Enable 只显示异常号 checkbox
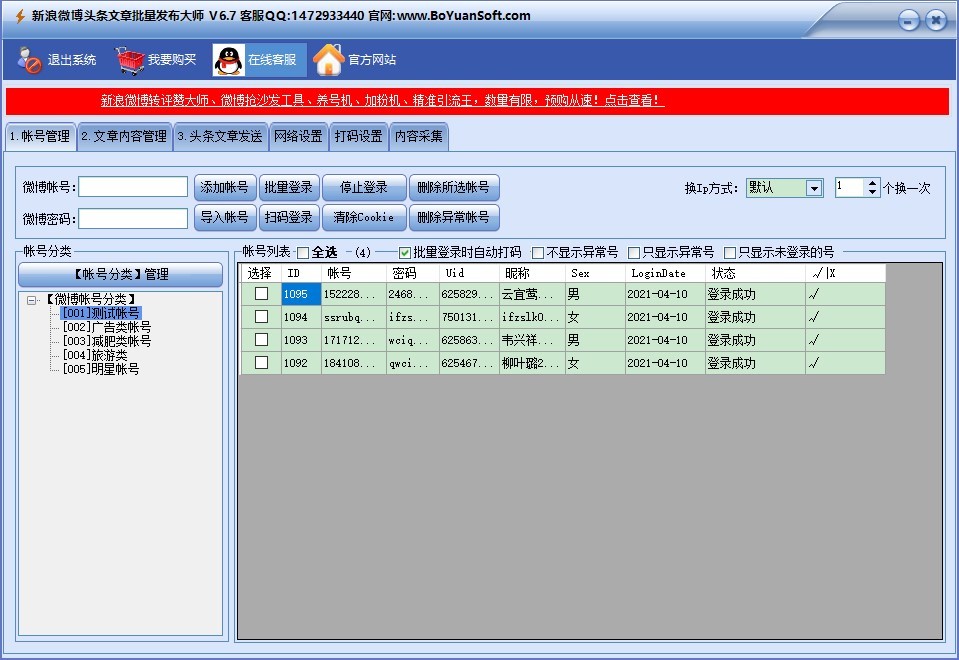The width and height of the screenshot is (959, 660). pyautogui.click(x=634, y=253)
